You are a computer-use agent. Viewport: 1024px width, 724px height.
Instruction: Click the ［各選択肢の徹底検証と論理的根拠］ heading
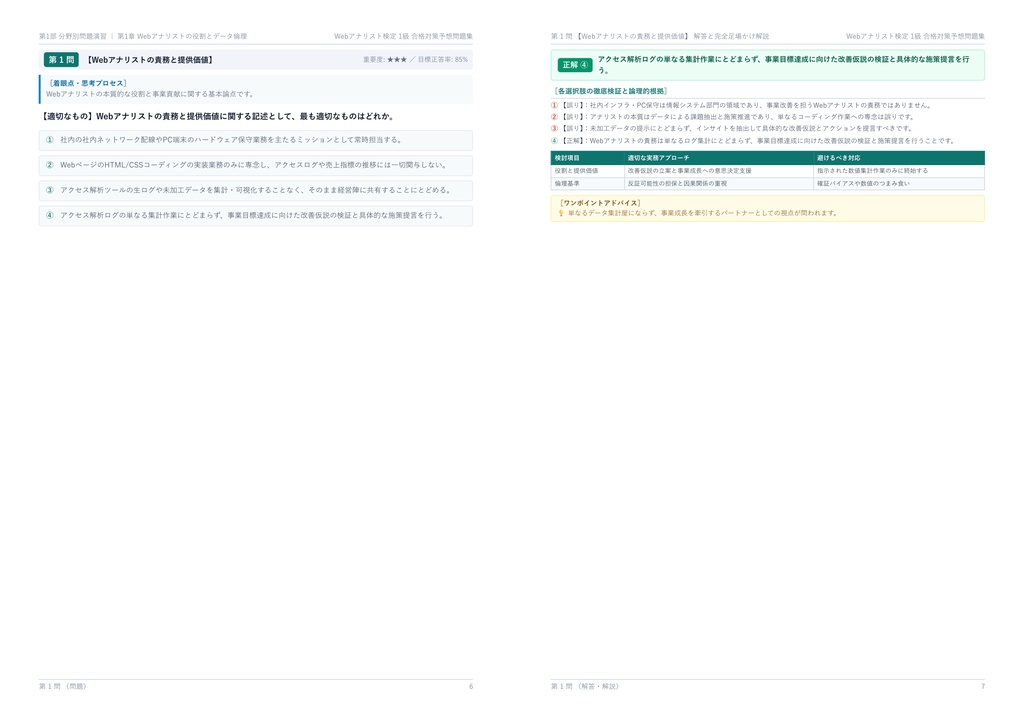point(610,91)
